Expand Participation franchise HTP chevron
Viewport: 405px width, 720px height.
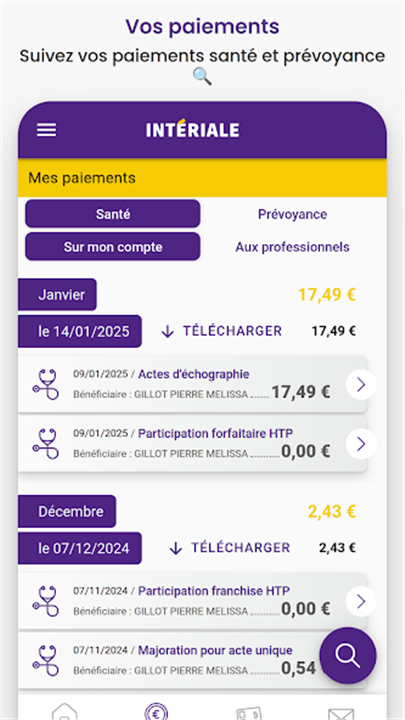coord(361,601)
